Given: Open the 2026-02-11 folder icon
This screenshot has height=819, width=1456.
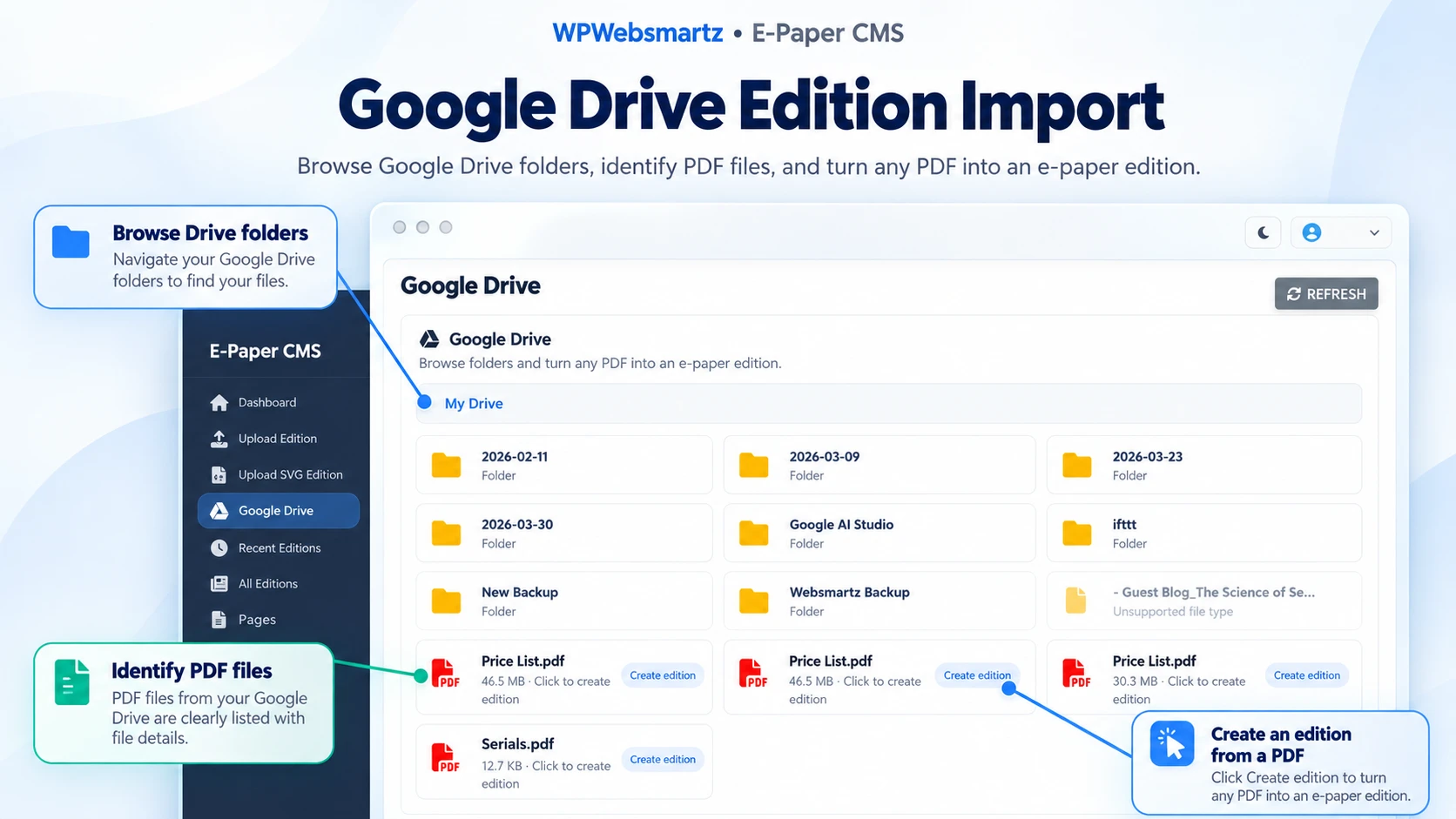Looking at the screenshot, I should pyautogui.click(x=447, y=466).
